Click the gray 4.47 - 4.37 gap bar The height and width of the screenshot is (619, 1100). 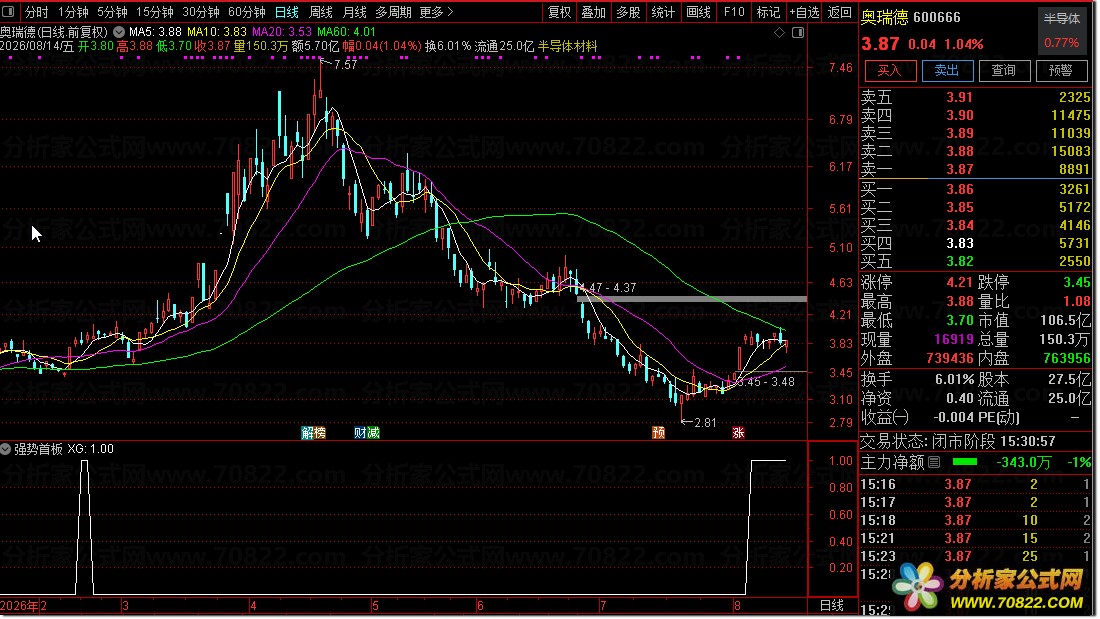(691, 299)
